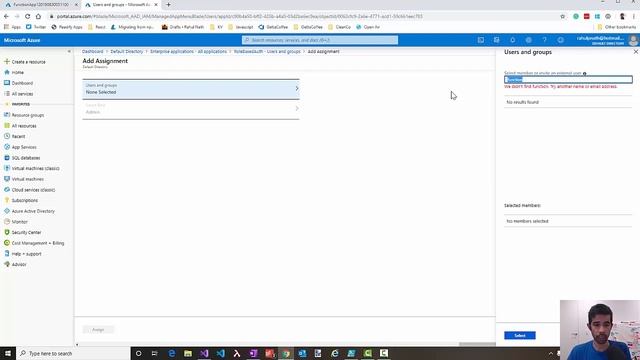640x360 pixels.
Task: Open the Readify Apps bookmark
Action: (67, 27)
